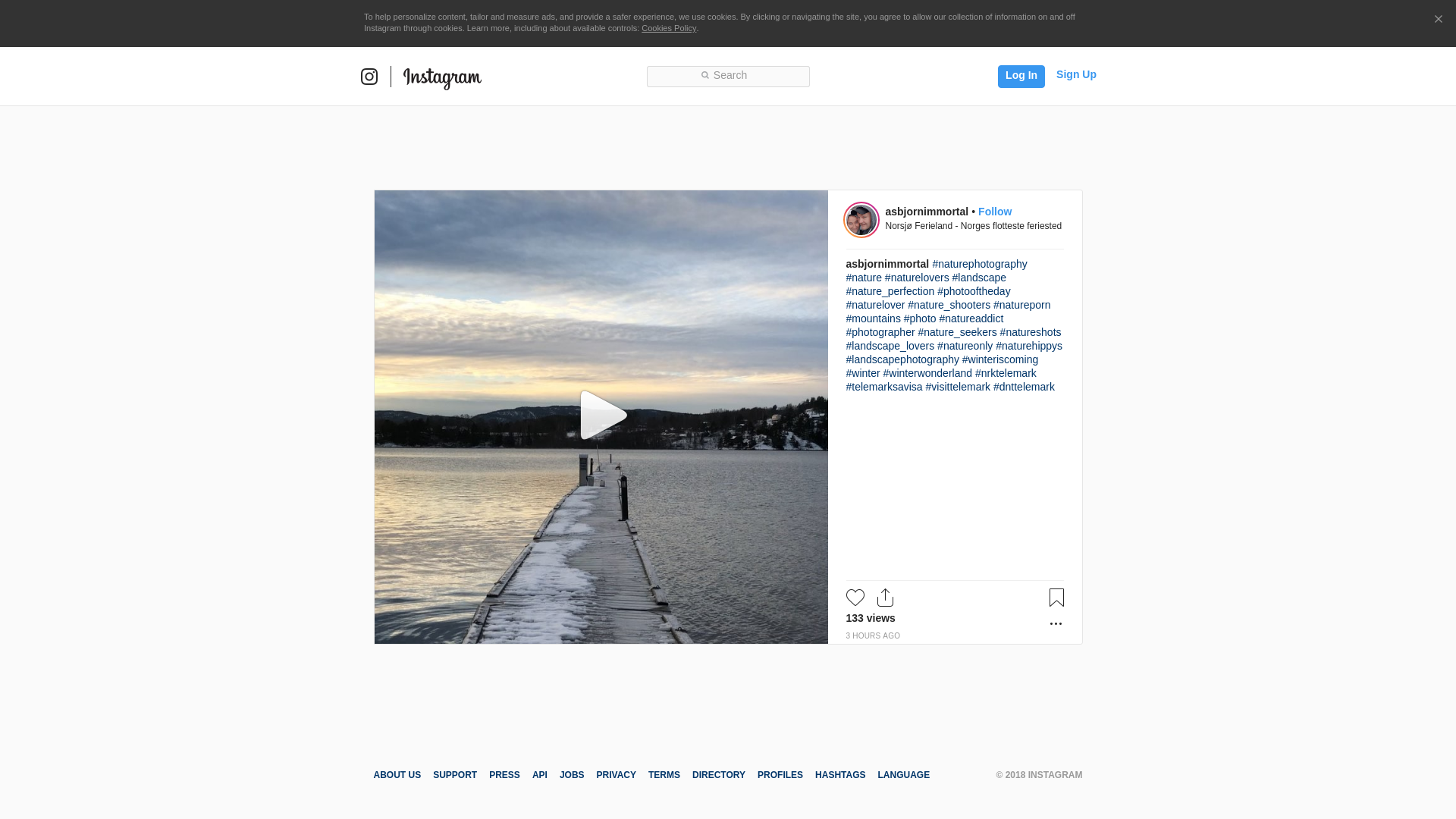Open the Norsjø Ferieland location link
1456x819 pixels.
click(x=973, y=226)
